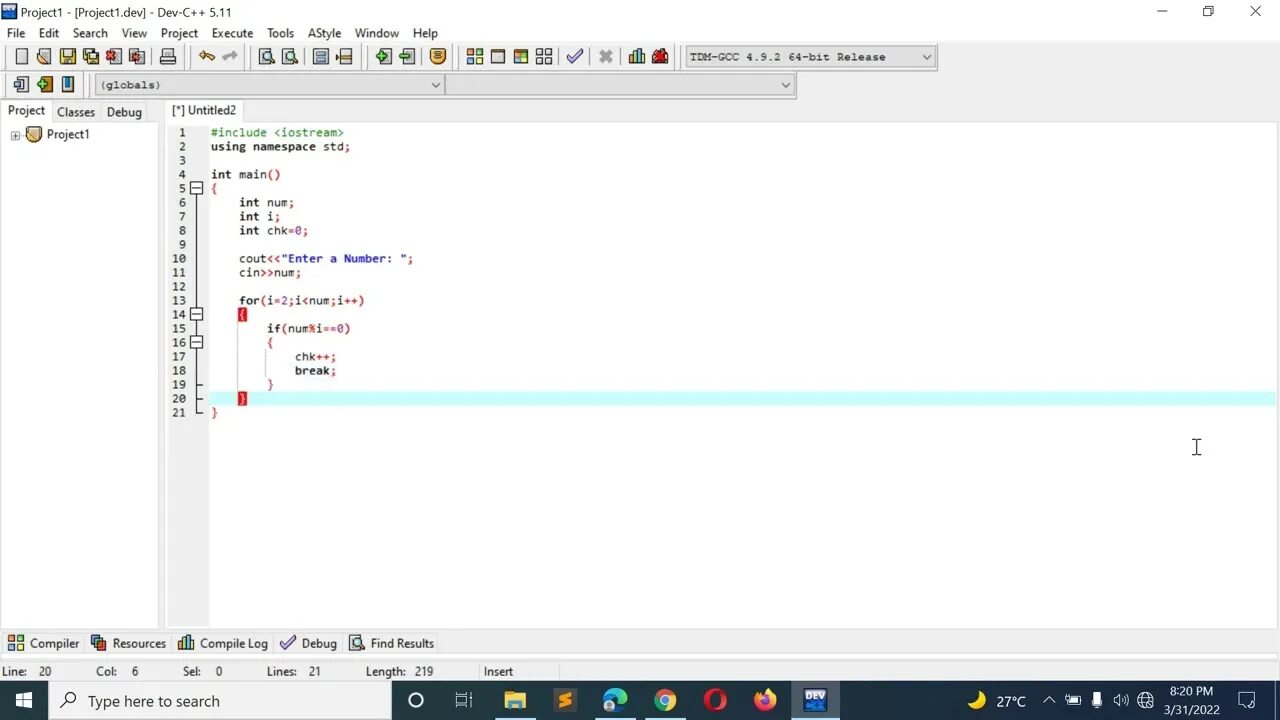Click the Save All files toolbar icon
1280x720 pixels.
tap(90, 56)
